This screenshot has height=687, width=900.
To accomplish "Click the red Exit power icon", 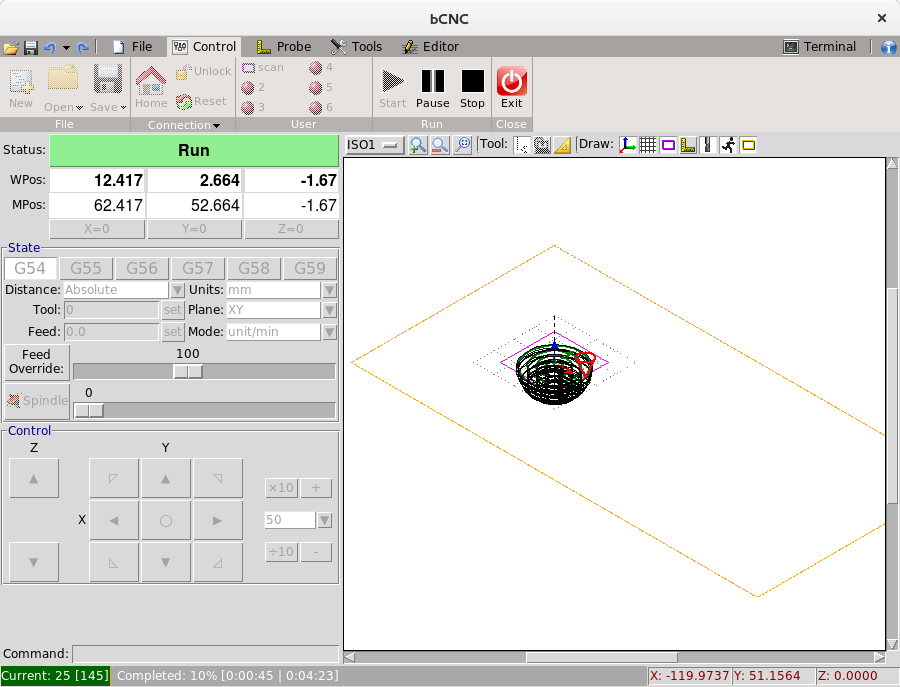I will pos(511,81).
